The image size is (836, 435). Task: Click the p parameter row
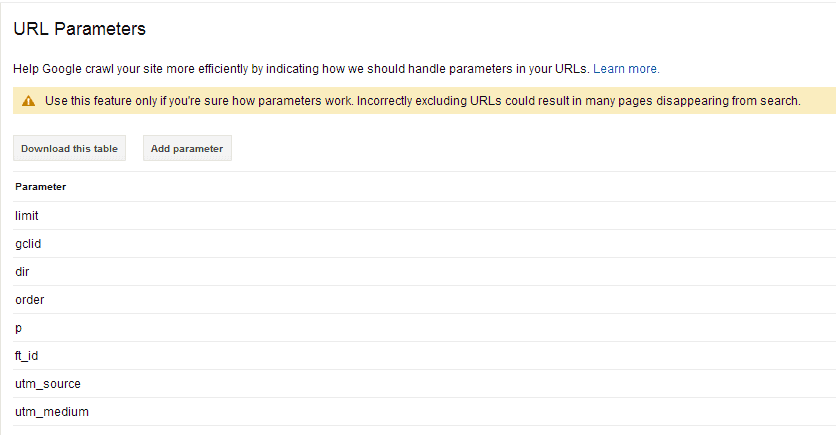[x=424, y=328]
